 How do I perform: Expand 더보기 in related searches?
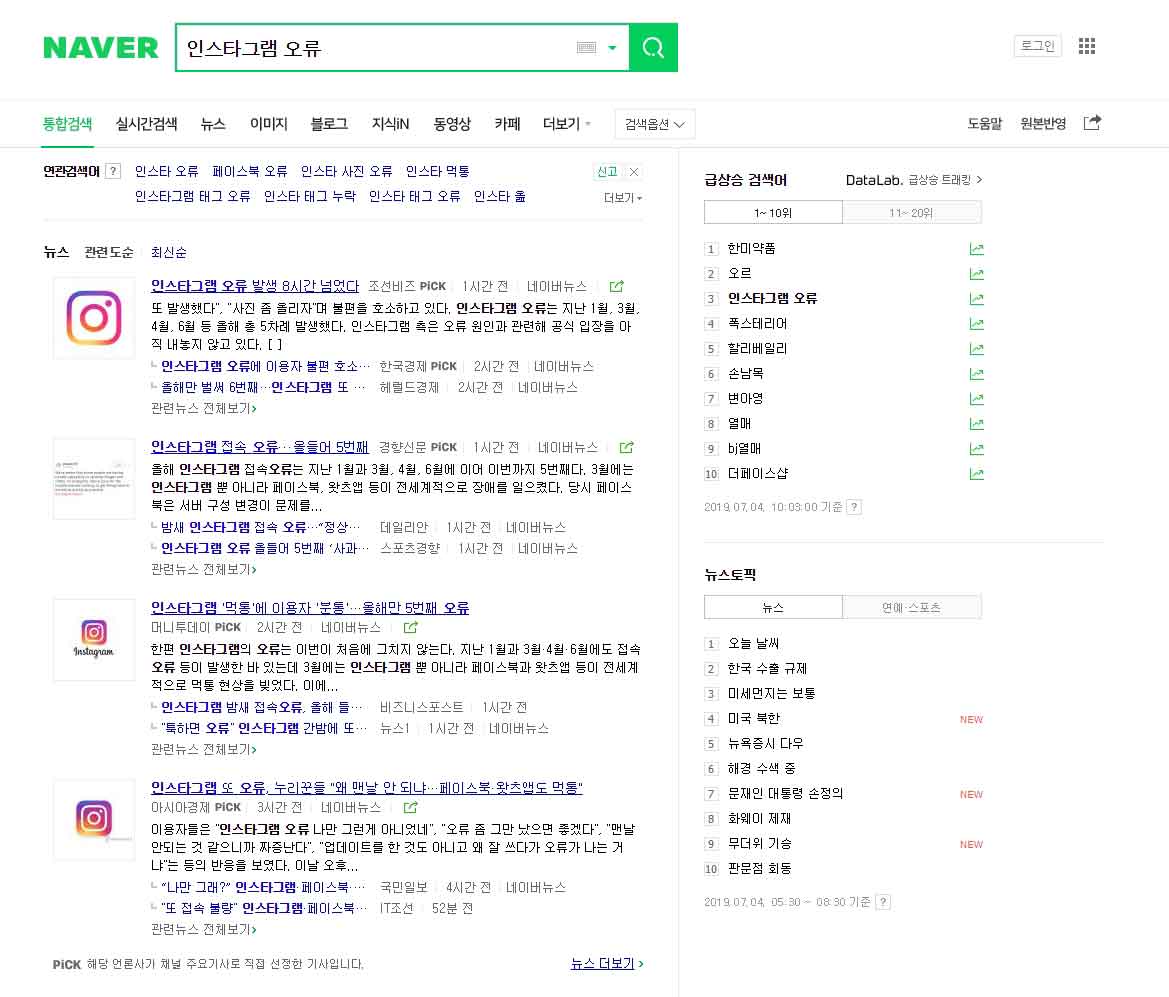(623, 198)
